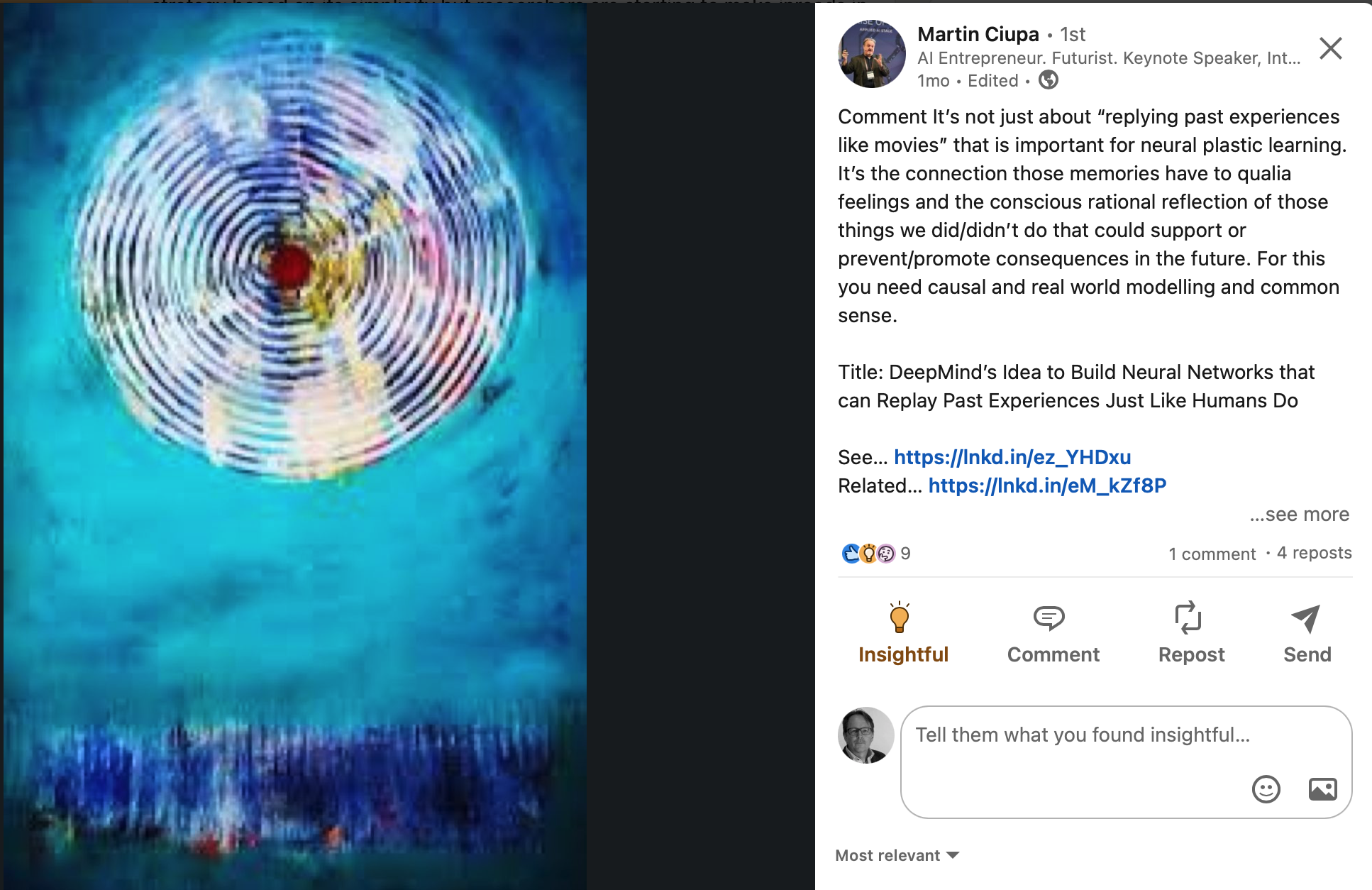Click your own avatar beside comment box

point(865,735)
